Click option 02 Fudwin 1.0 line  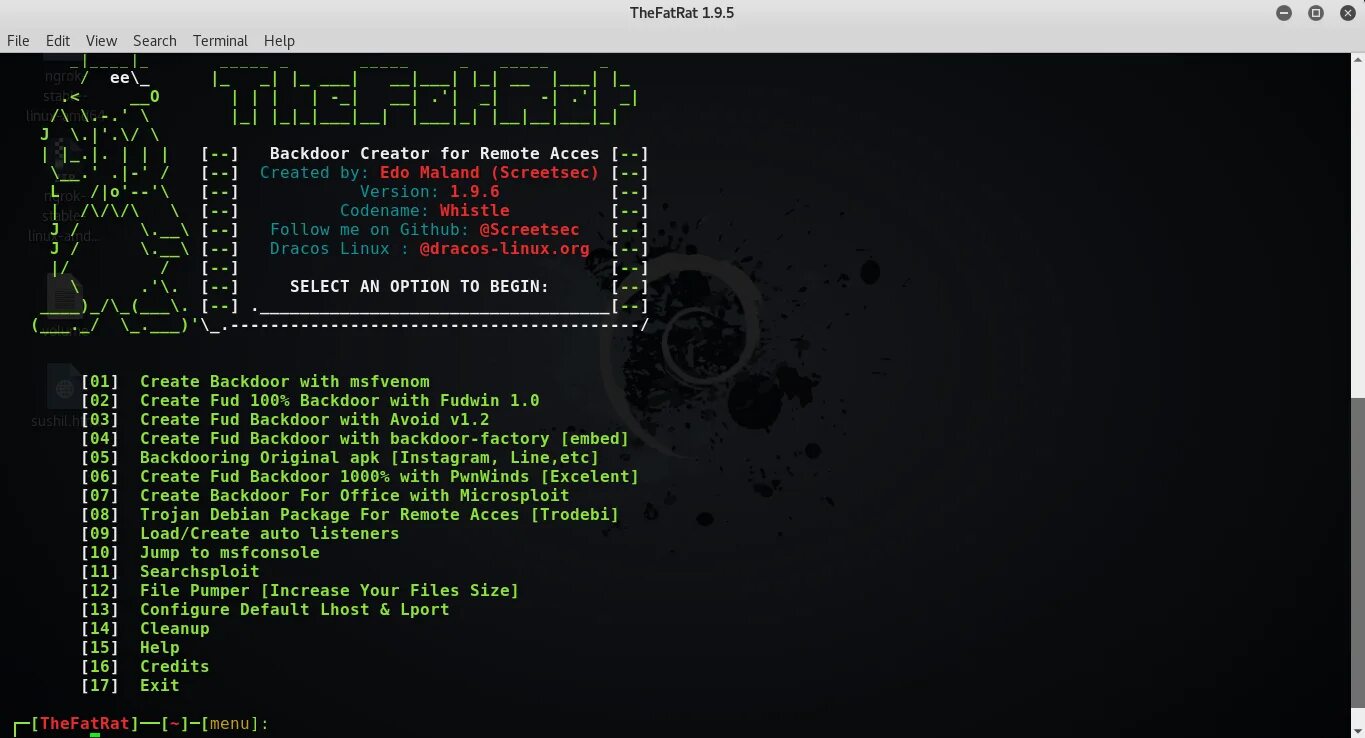coord(310,400)
